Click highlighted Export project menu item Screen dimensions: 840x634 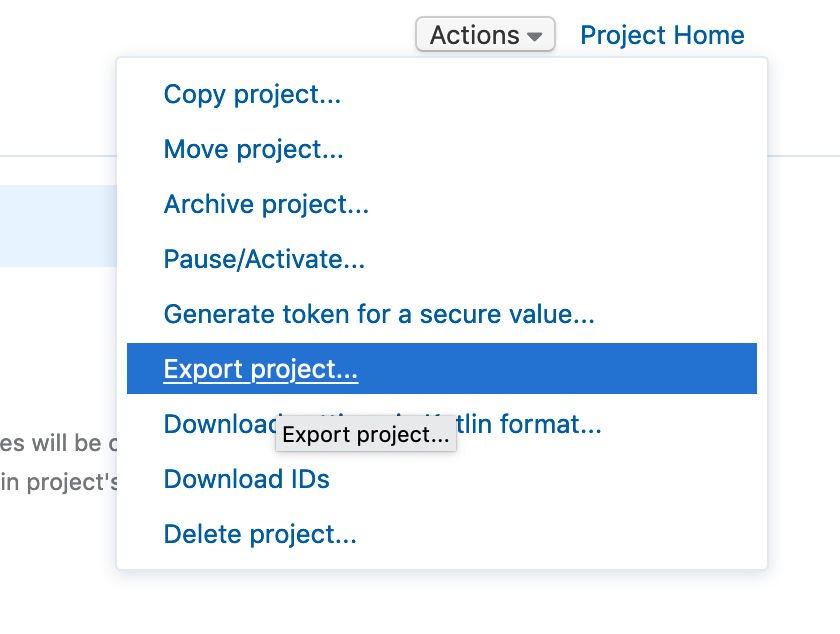[260, 369]
